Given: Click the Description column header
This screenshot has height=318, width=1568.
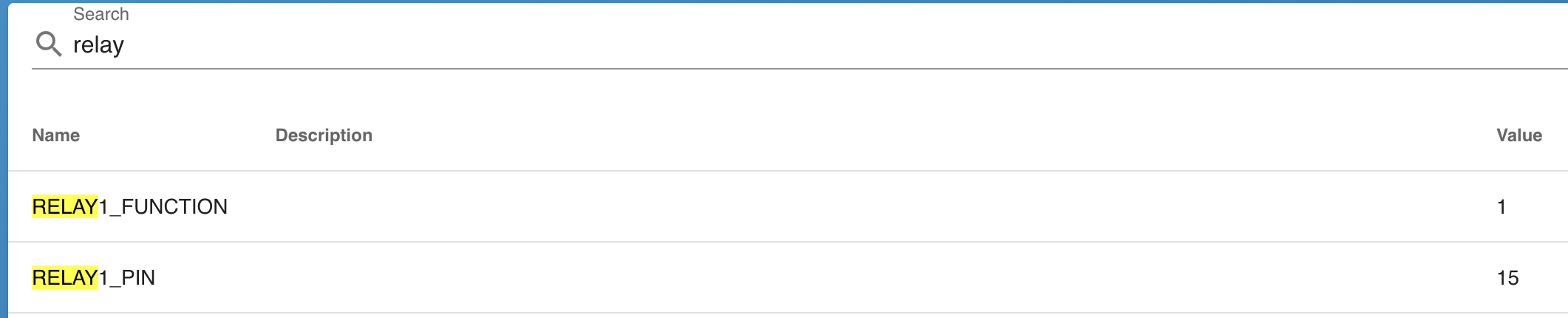Looking at the screenshot, I should pos(324,135).
